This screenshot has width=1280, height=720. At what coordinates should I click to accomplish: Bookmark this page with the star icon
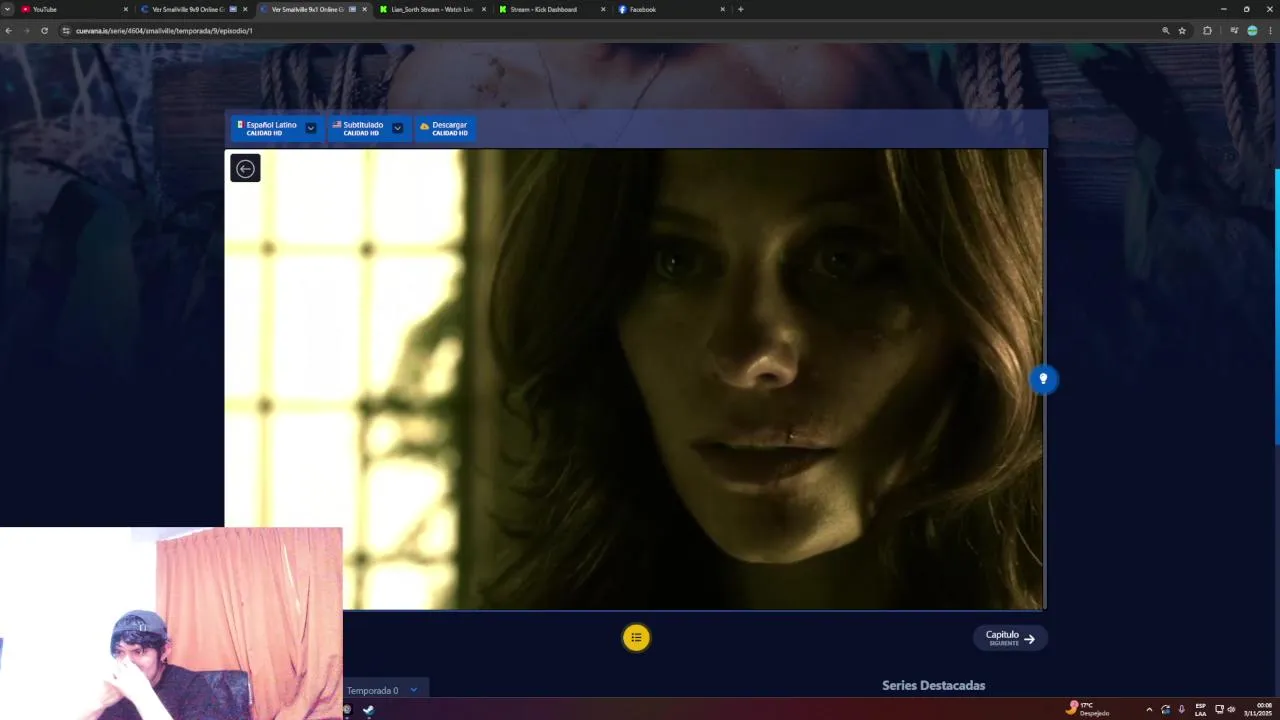(1182, 31)
